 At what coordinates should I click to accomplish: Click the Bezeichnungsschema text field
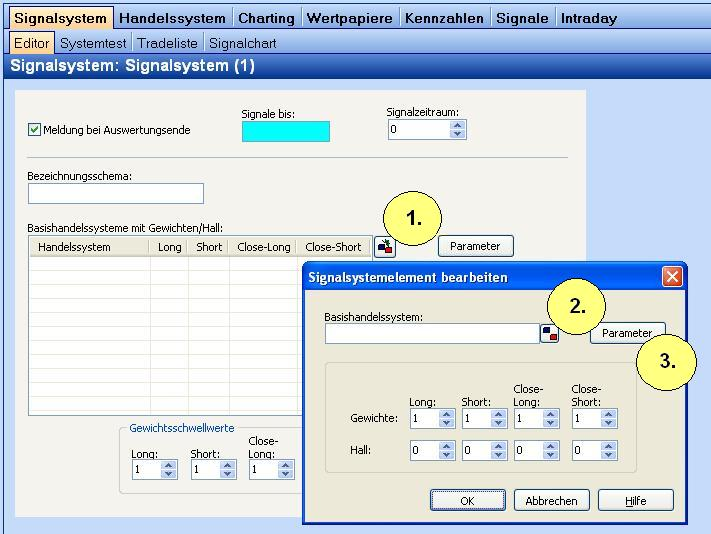point(115,193)
